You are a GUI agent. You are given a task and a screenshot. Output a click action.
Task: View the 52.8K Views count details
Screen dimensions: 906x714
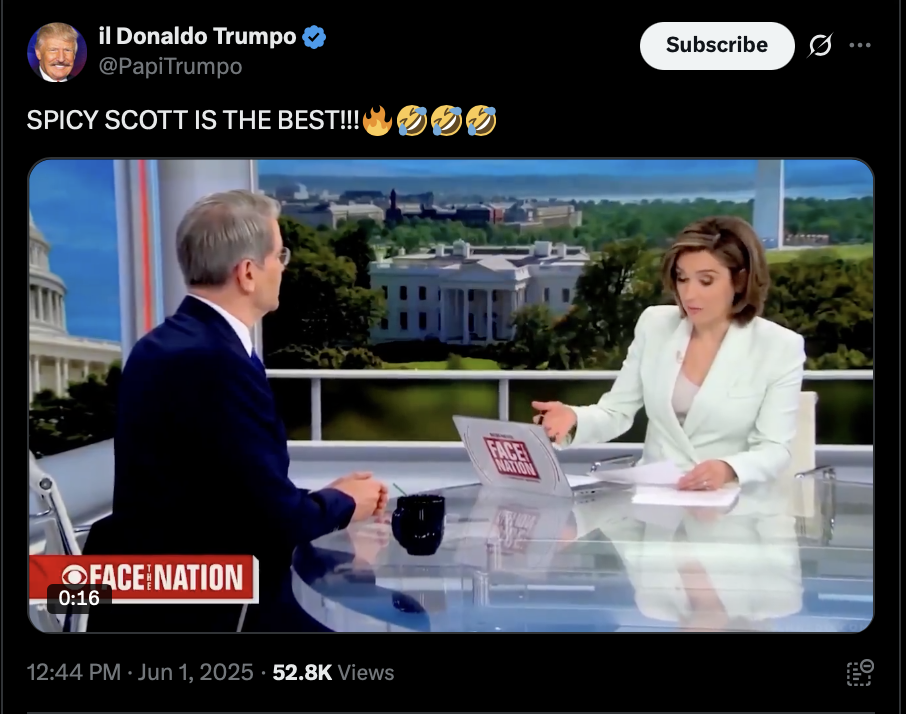(333, 672)
